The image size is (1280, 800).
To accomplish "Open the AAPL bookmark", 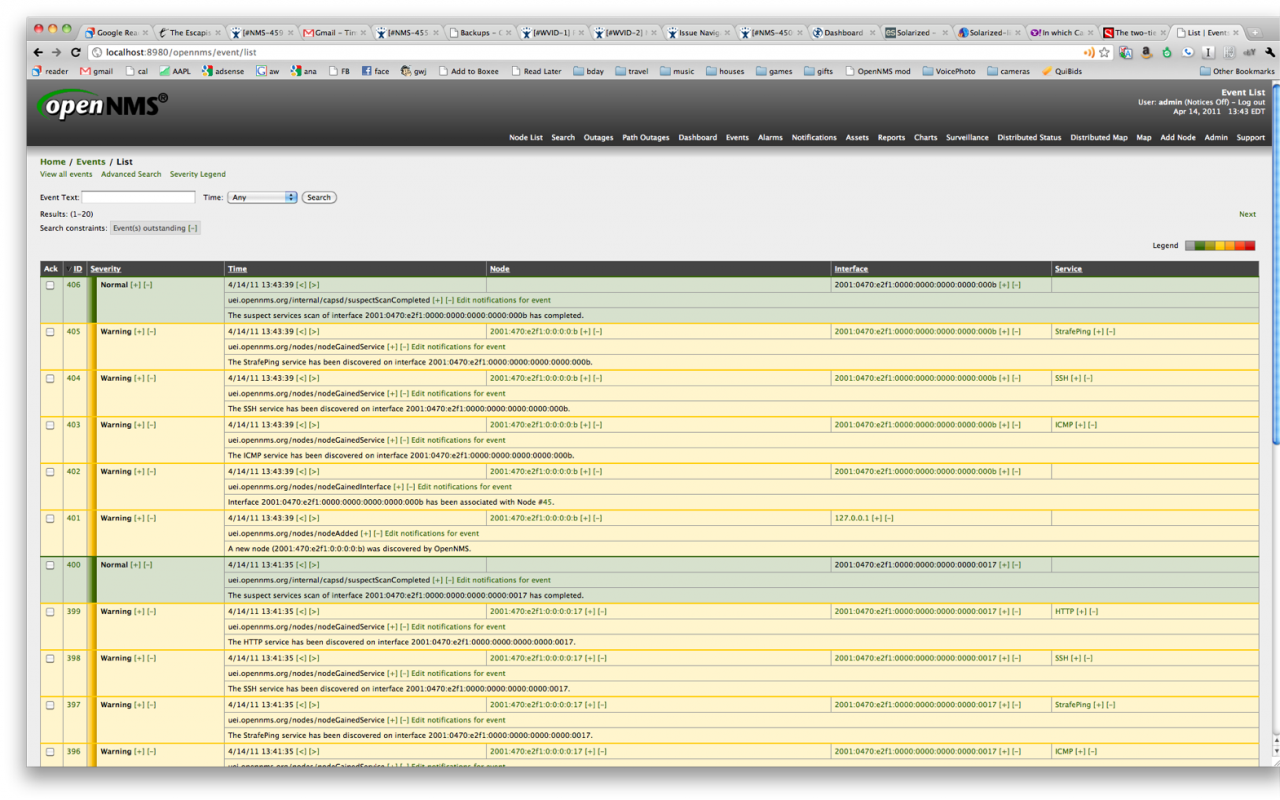I will (x=174, y=71).
